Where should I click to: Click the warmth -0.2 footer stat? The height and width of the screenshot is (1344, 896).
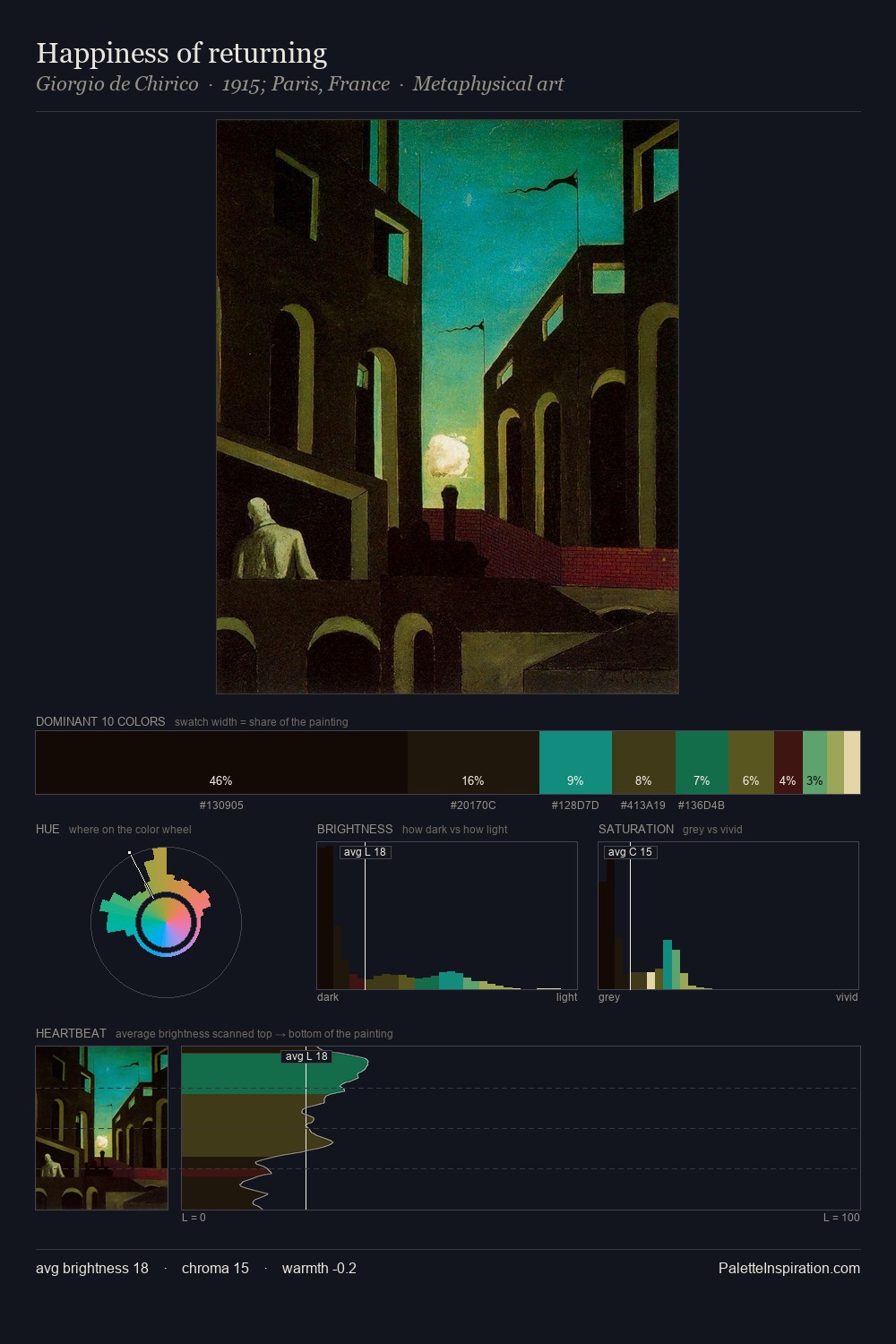(x=319, y=1268)
